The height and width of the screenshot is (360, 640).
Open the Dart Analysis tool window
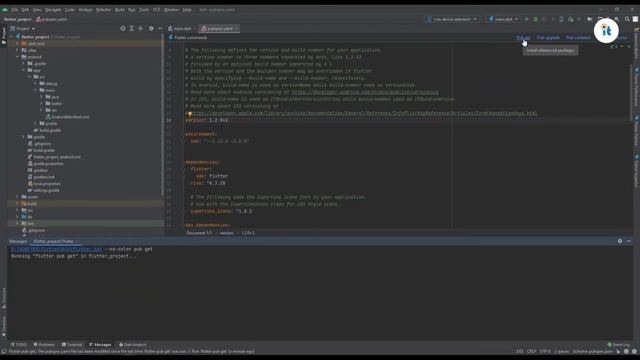click(133, 344)
